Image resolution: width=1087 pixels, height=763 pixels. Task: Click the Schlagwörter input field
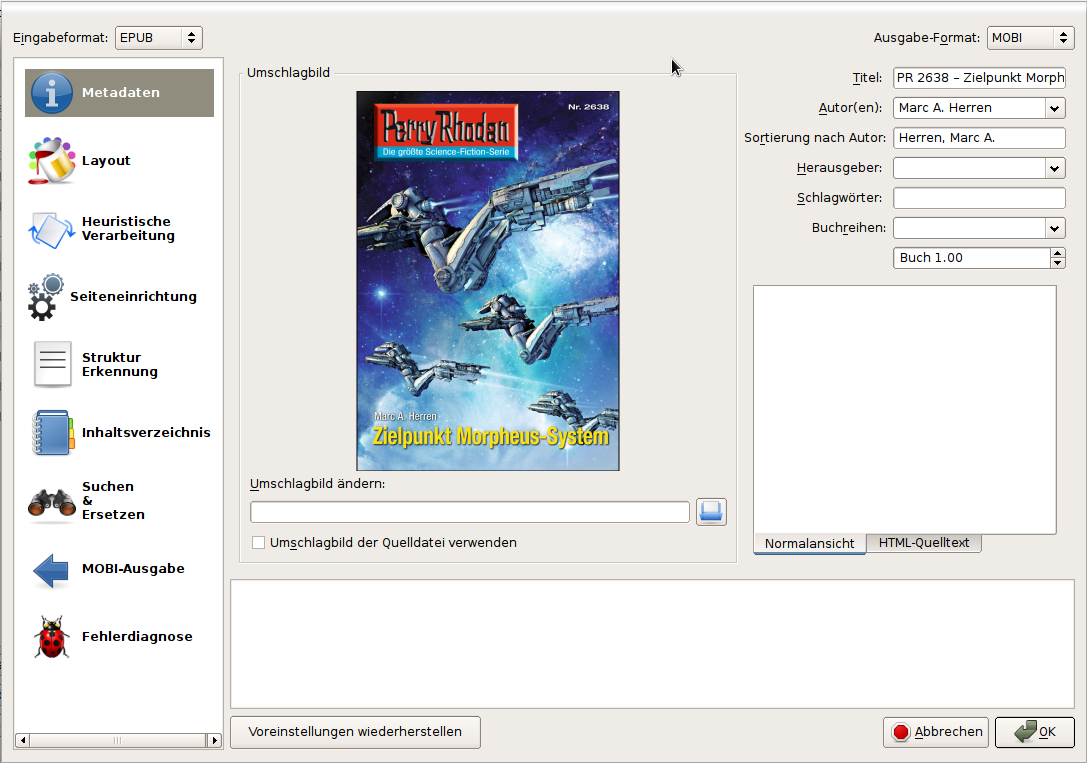tap(979, 198)
